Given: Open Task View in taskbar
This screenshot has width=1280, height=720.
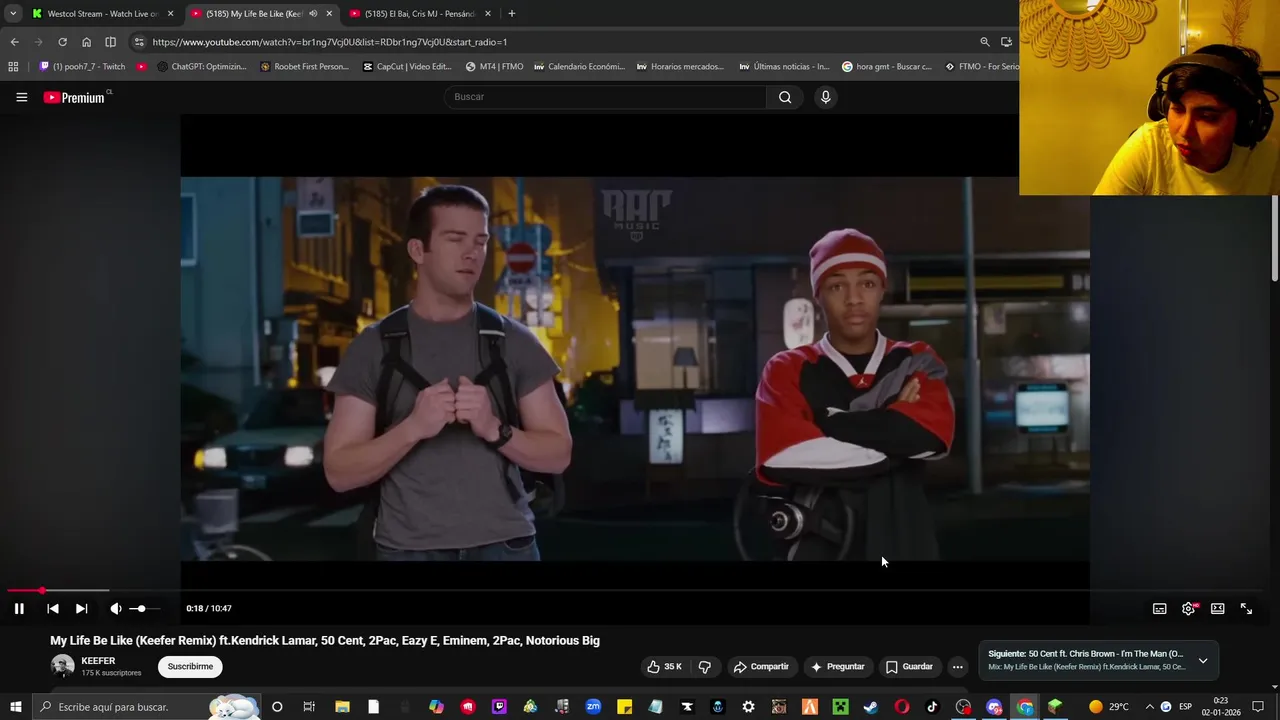Looking at the screenshot, I should [309, 707].
